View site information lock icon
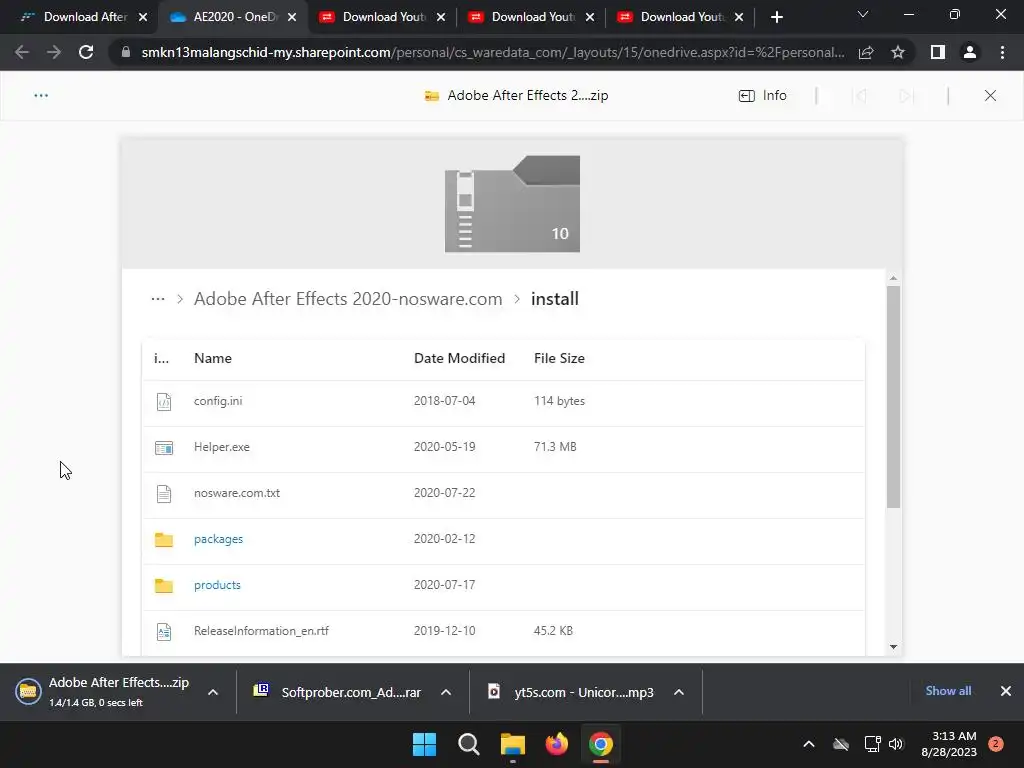 (125, 52)
